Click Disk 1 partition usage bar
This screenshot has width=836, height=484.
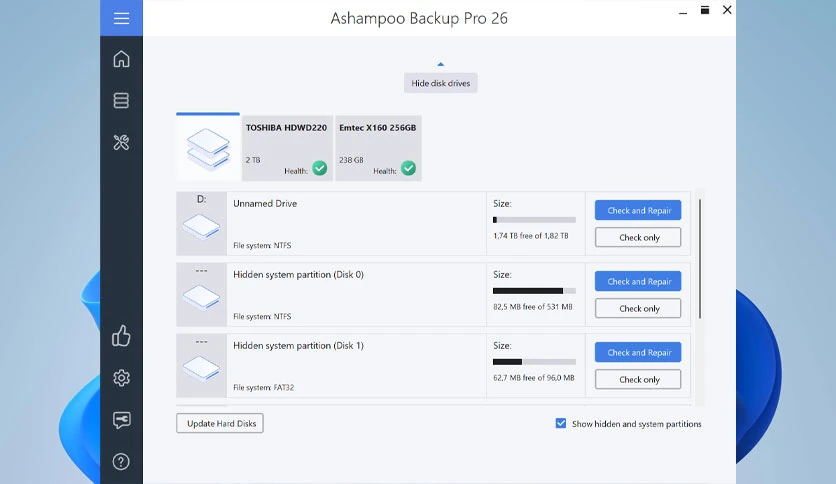[x=534, y=361]
